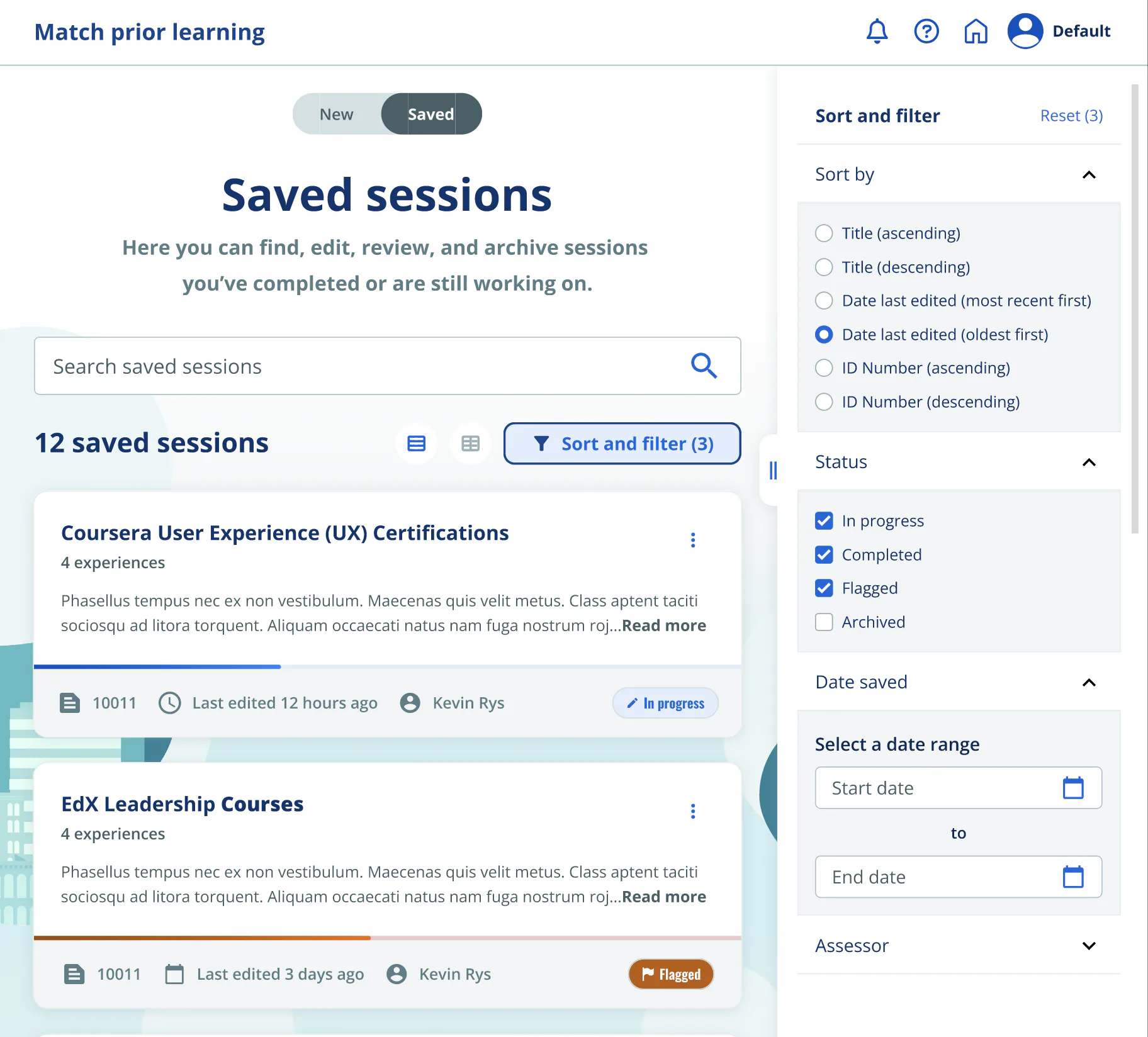Click the document ID icon on Coursera card
This screenshot has height=1037, width=1148.
coord(70,703)
